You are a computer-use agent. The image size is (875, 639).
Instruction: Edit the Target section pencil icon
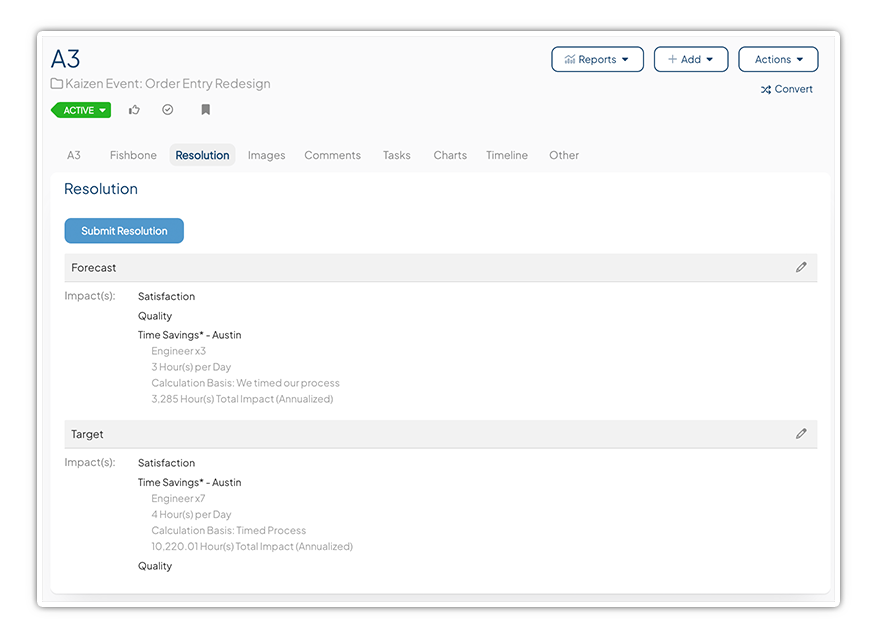point(801,434)
